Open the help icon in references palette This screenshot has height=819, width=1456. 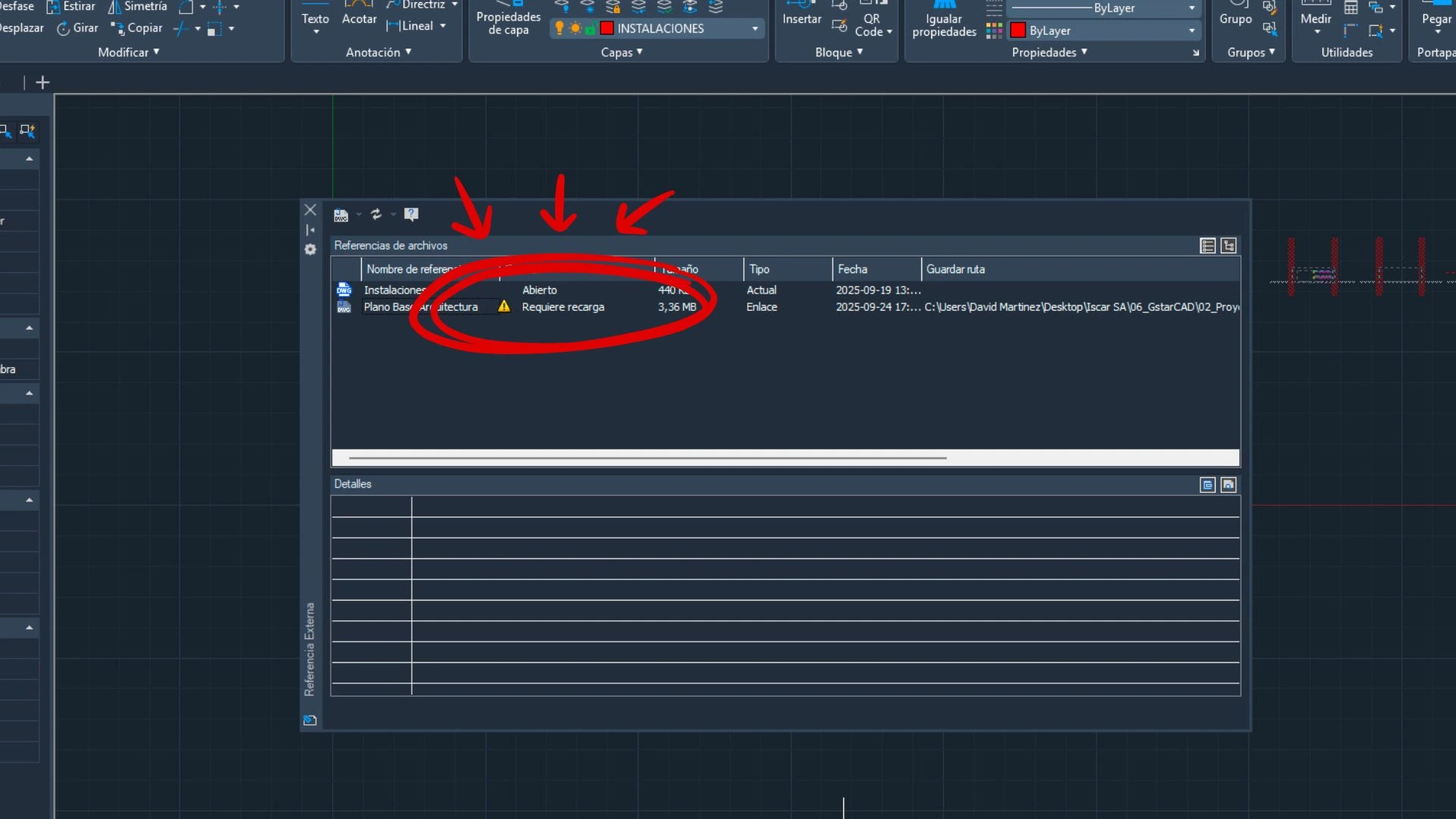click(x=411, y=215)
